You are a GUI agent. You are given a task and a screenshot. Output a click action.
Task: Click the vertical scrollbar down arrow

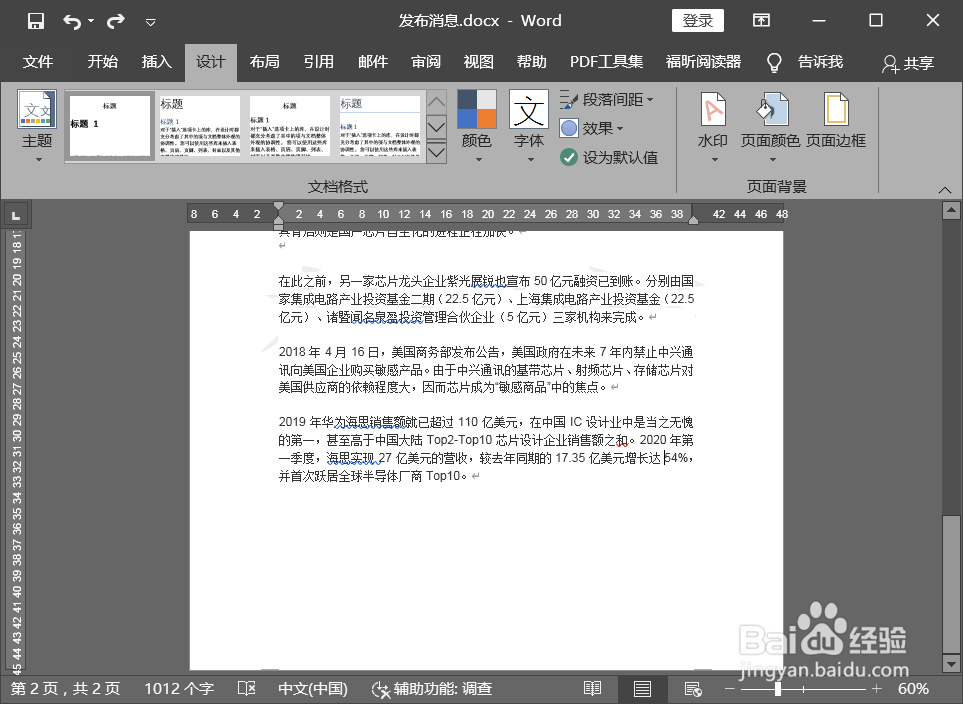click(951, 663)
